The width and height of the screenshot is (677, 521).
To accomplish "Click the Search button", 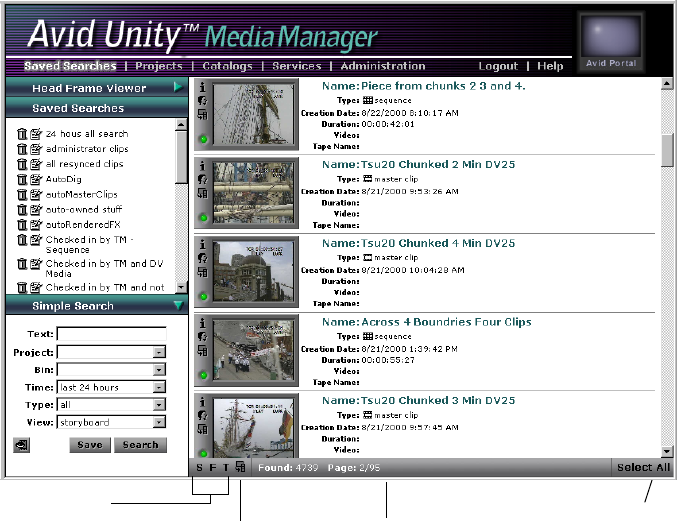I will pos(140,445).
